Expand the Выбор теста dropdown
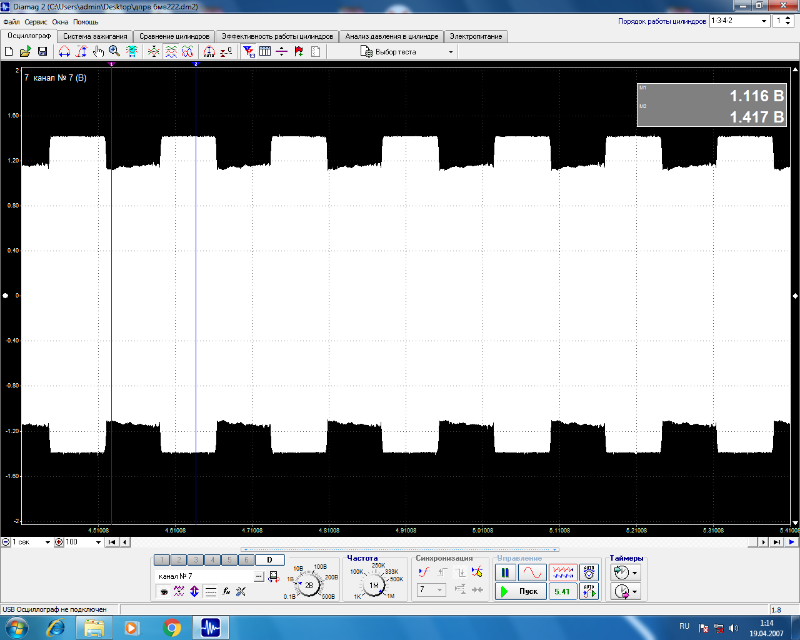Screen dimensions: 800x640 pyautogui.click(x=451, y=52)
